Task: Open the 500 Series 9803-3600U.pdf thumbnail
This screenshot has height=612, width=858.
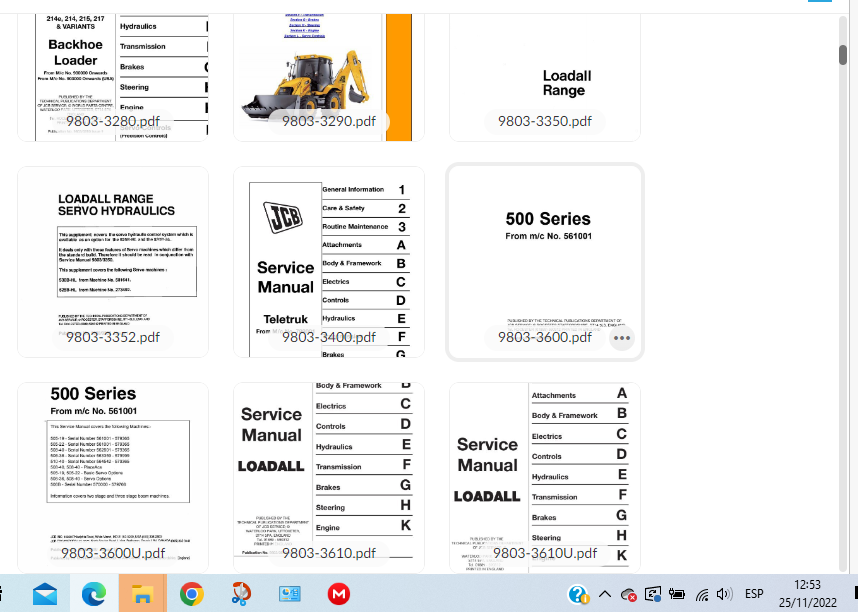Action: click(112, 470)
